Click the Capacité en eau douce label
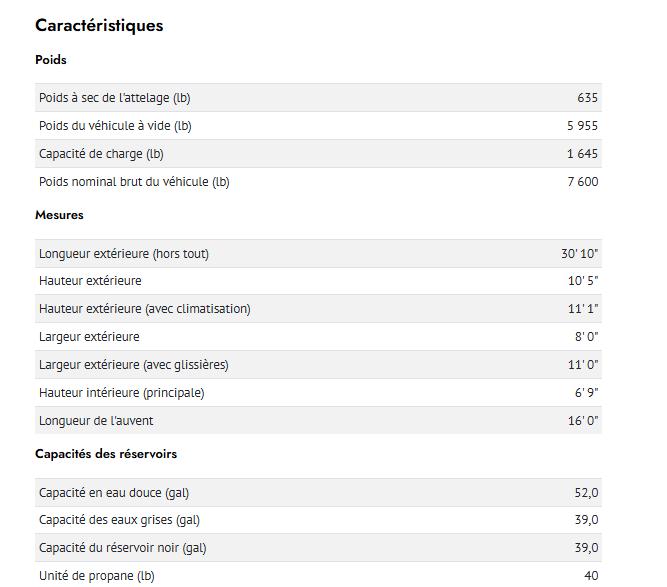 click(114, 493)
